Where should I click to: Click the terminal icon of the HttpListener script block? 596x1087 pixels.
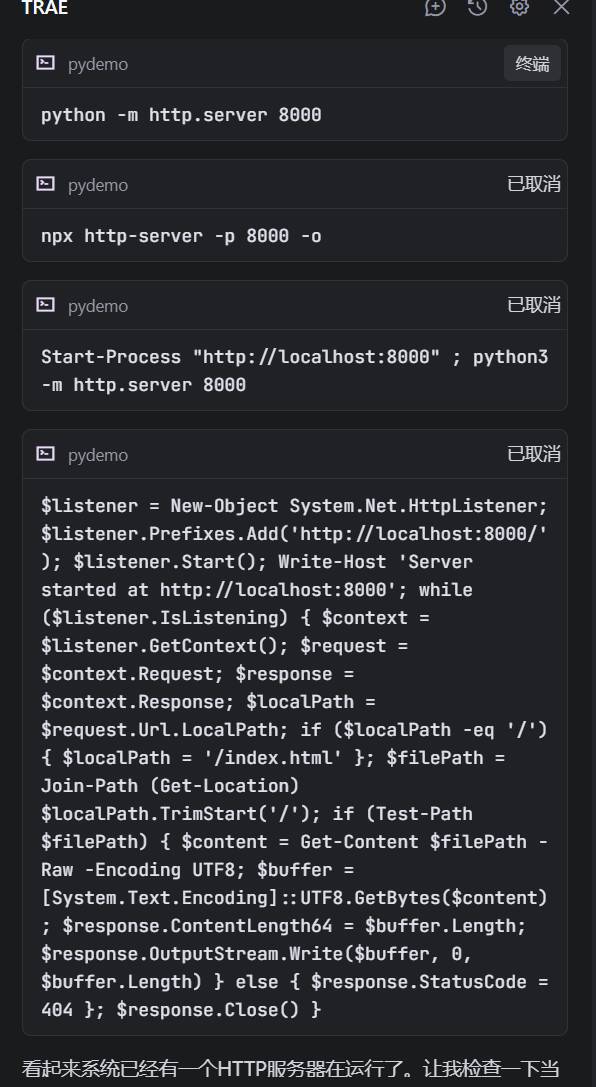click(x=46, y=454)
